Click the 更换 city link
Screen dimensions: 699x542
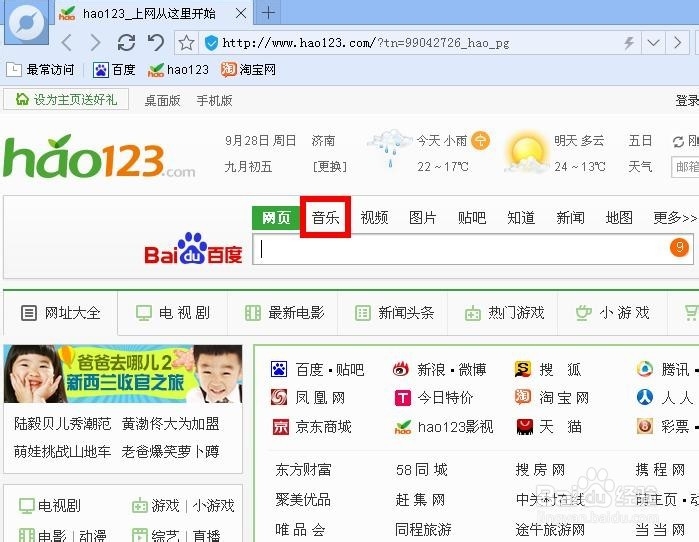coord(329,167)
